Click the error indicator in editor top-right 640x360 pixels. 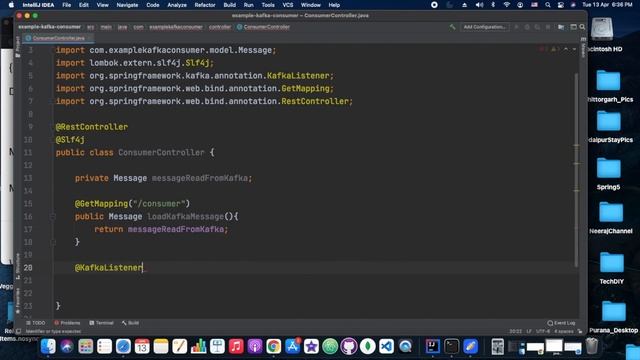pos(543,49)
